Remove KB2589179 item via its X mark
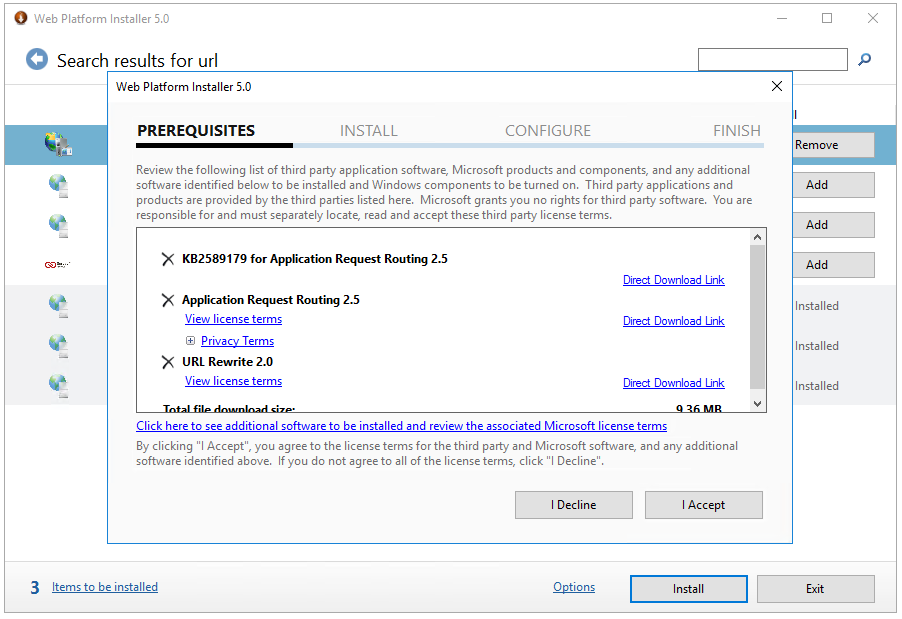902x619 pixels. pos(168,259)
